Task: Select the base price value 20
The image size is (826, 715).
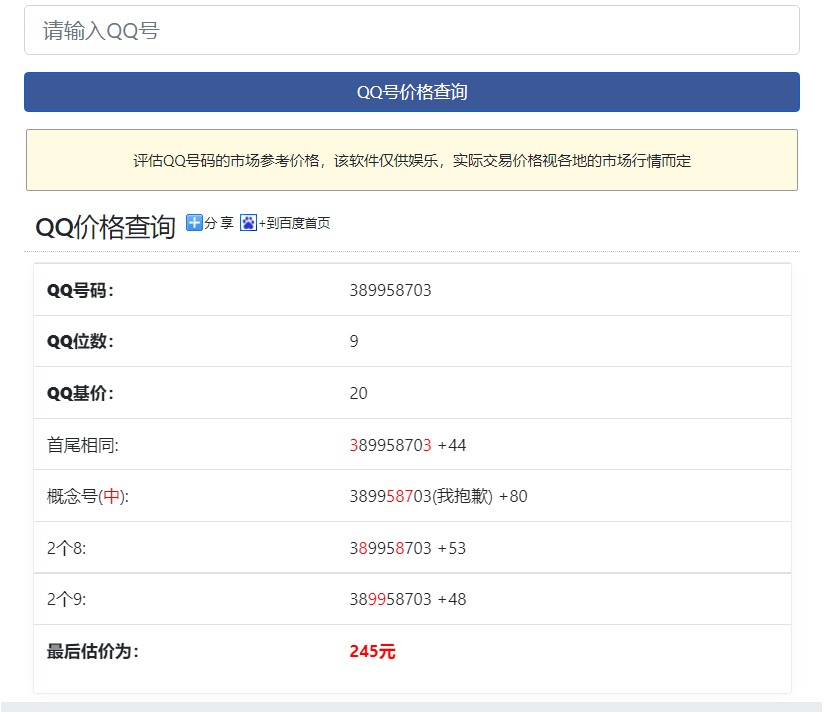Action: click(358, 393)
